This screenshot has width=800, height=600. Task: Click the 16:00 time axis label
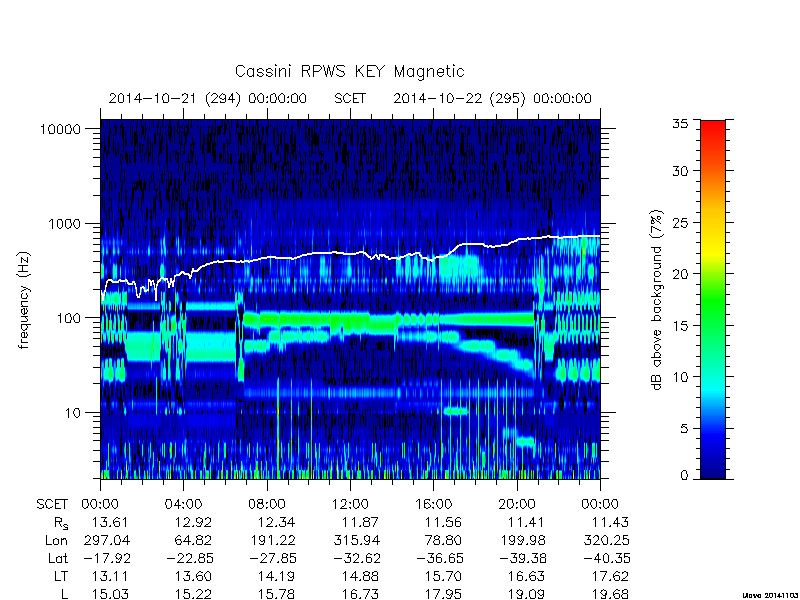coord(433,504)
